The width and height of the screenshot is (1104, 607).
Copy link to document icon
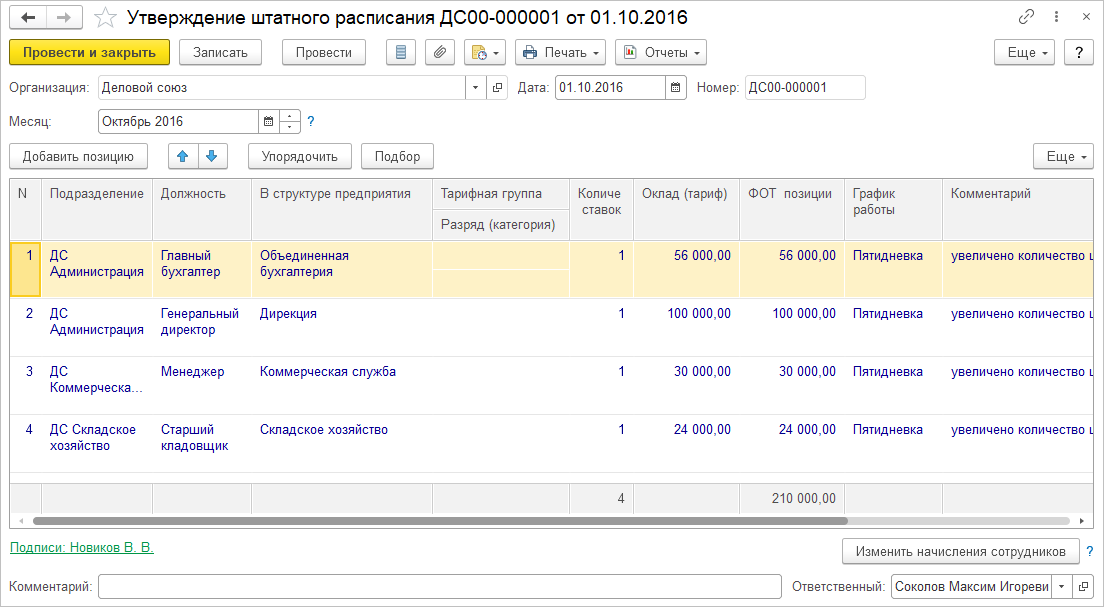coord(1026,18)
